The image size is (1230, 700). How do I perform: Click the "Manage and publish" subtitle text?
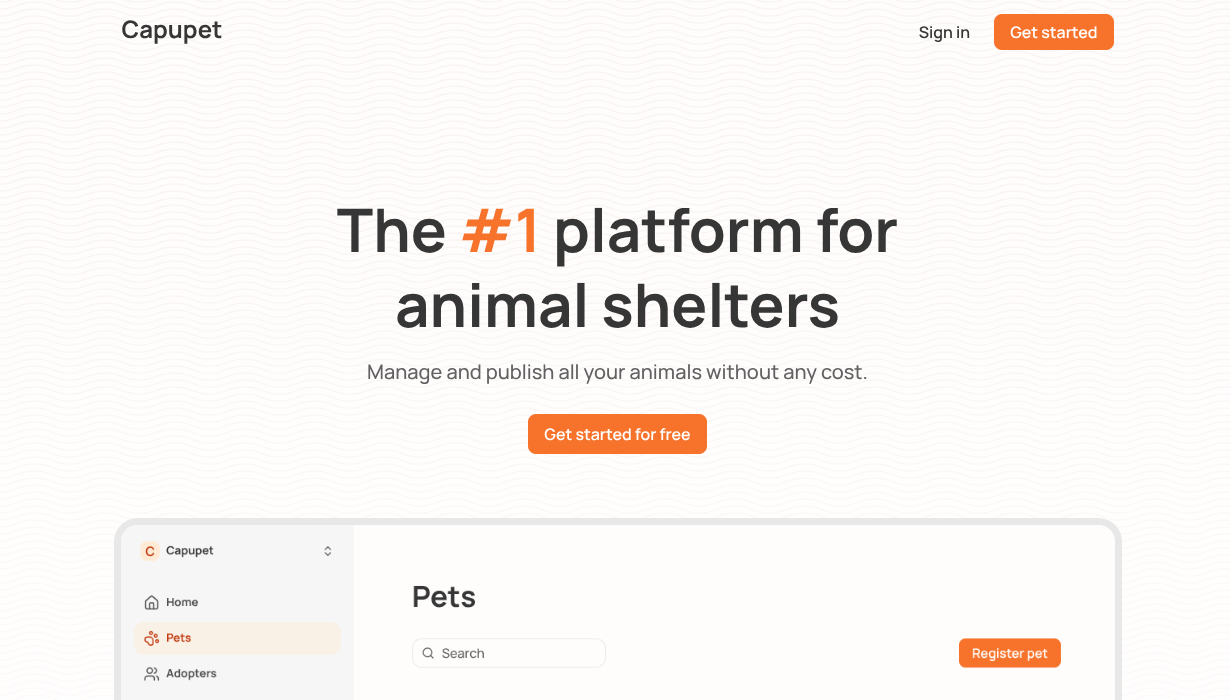pyautogui.click(x=617, y=373)
